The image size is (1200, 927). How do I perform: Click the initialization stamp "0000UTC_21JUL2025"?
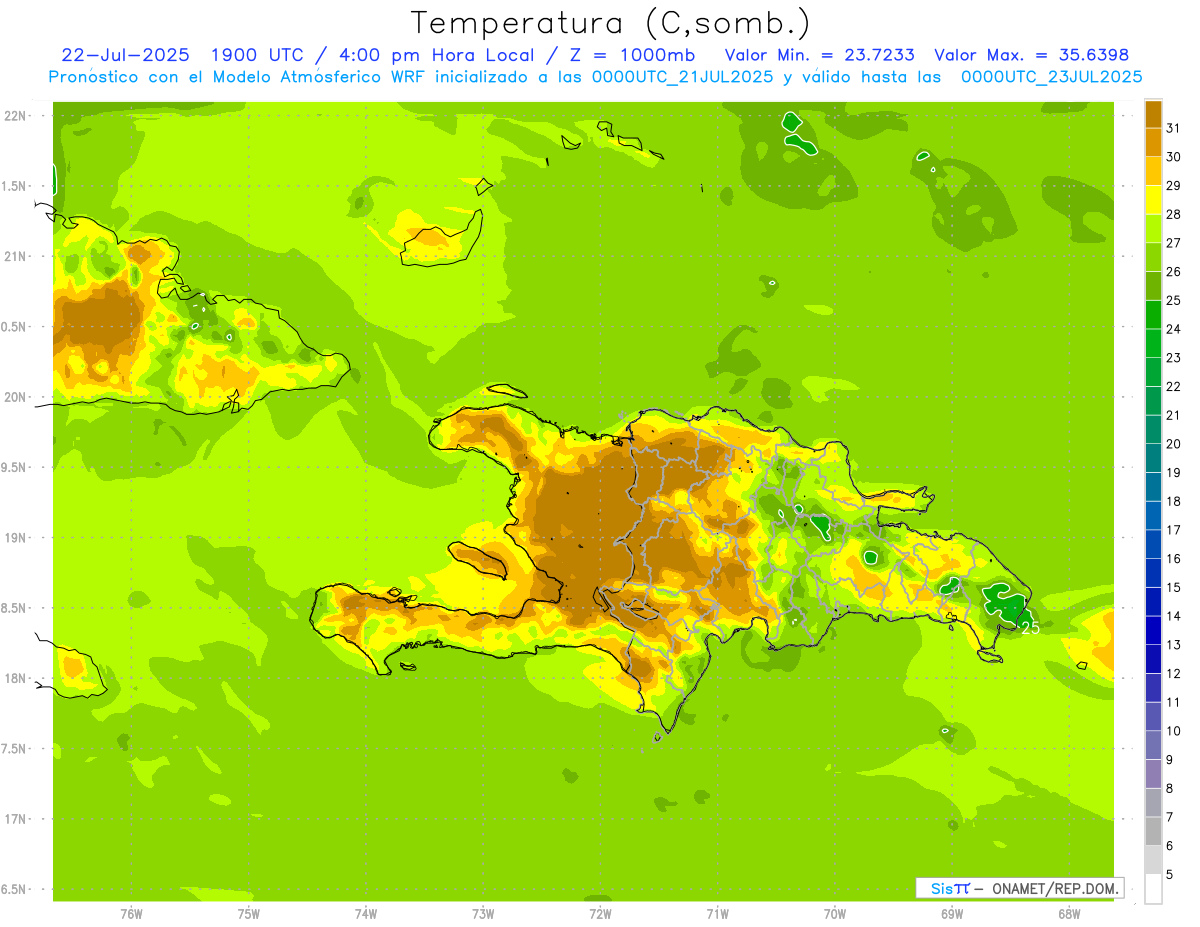(683, 77)
